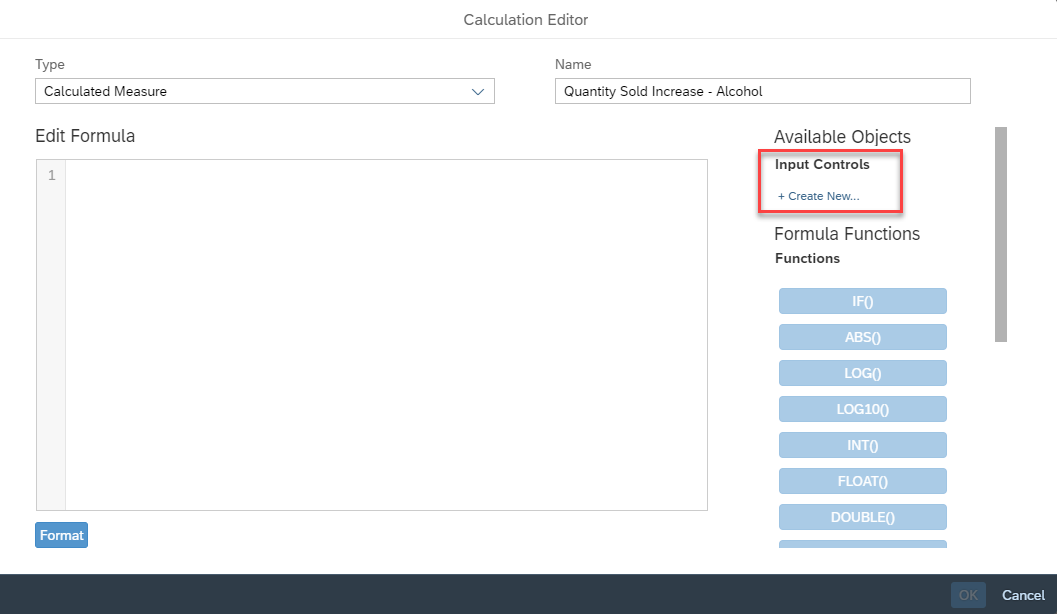Image resolution: width=1057 pixels, height=614 pixels.
Task: Pick the DOUBLE() function button
Action: pyautogui.click(x=862, y=517)
